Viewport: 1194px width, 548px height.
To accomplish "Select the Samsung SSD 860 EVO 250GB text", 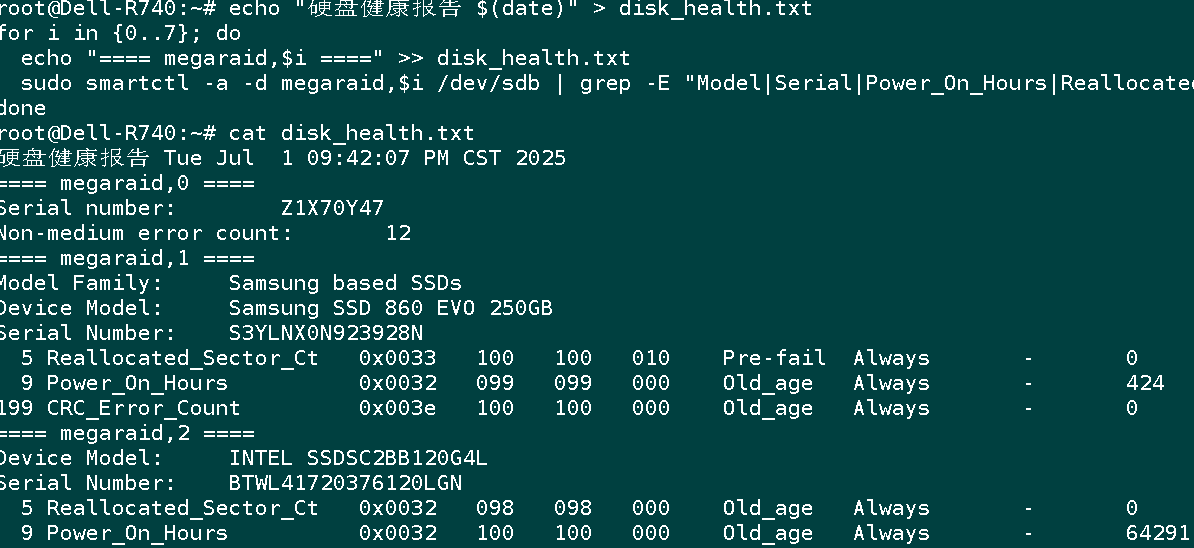I will pyautogui.click(x=391, y=308).
